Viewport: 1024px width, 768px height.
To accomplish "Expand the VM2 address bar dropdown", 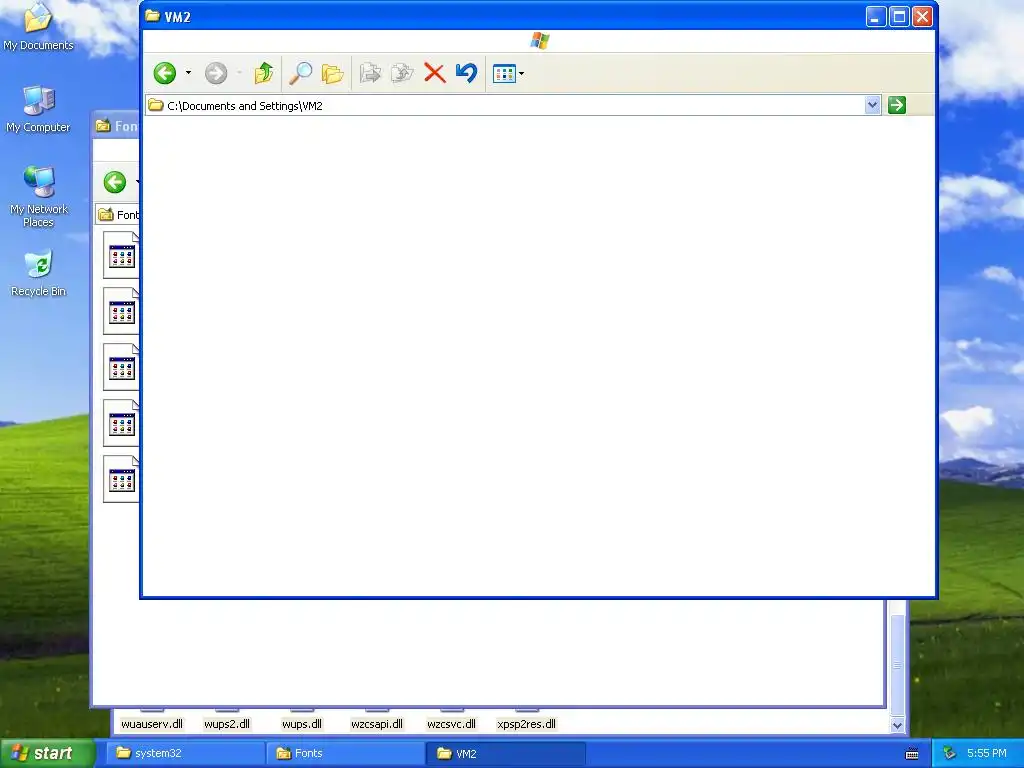I will pyautogui.click(x=872, y=105).
